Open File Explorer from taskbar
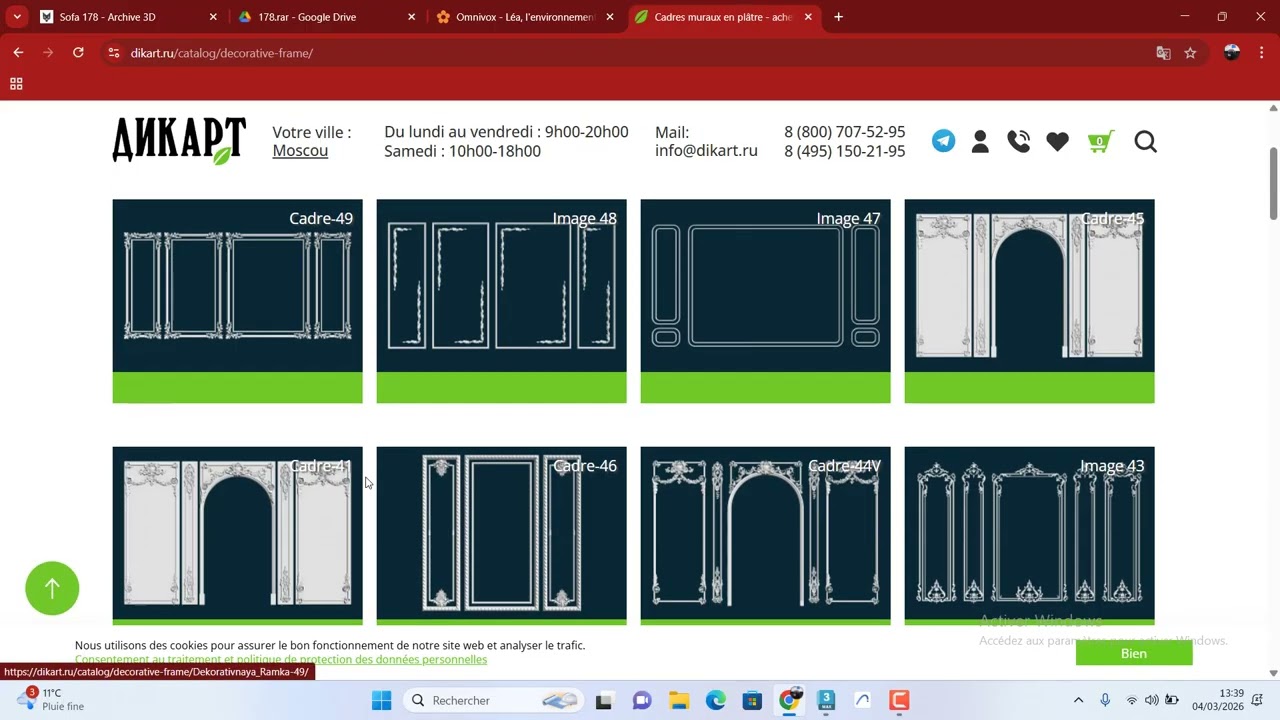The height and width of the screenshot is (720, 1280). click(679, 700)
